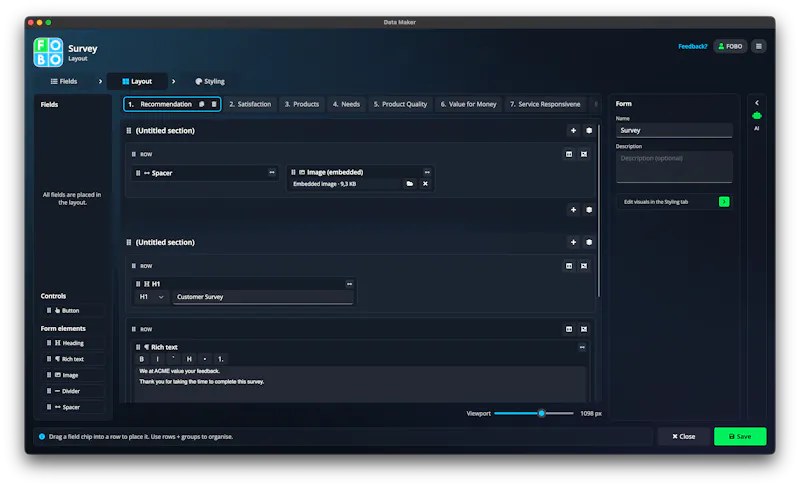Select the 3. Products page tab
800x487 pixels.
[x=302, y=104]
